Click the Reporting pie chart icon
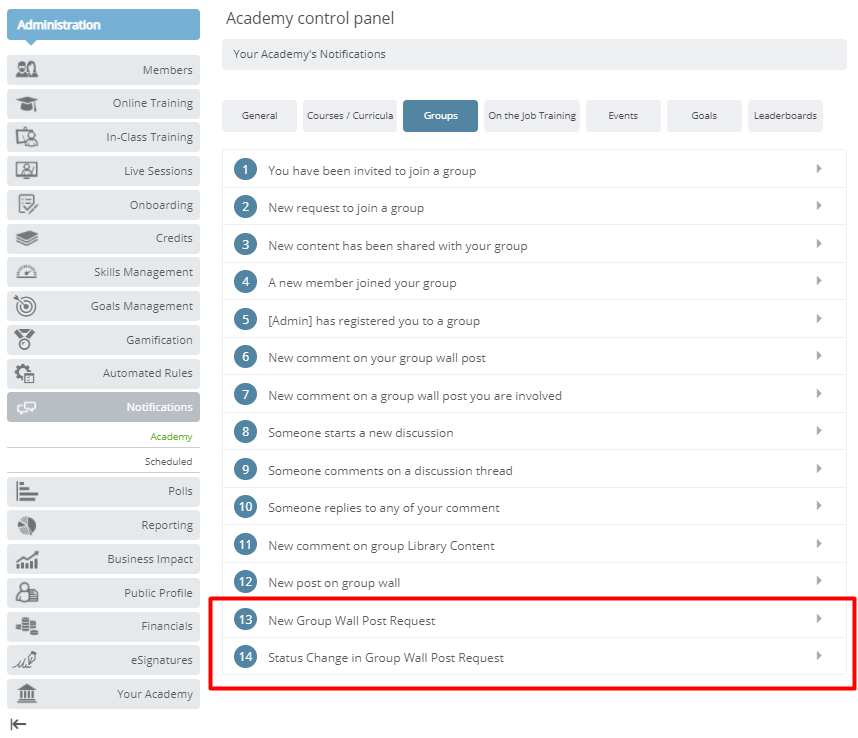 tap(27, 525)
